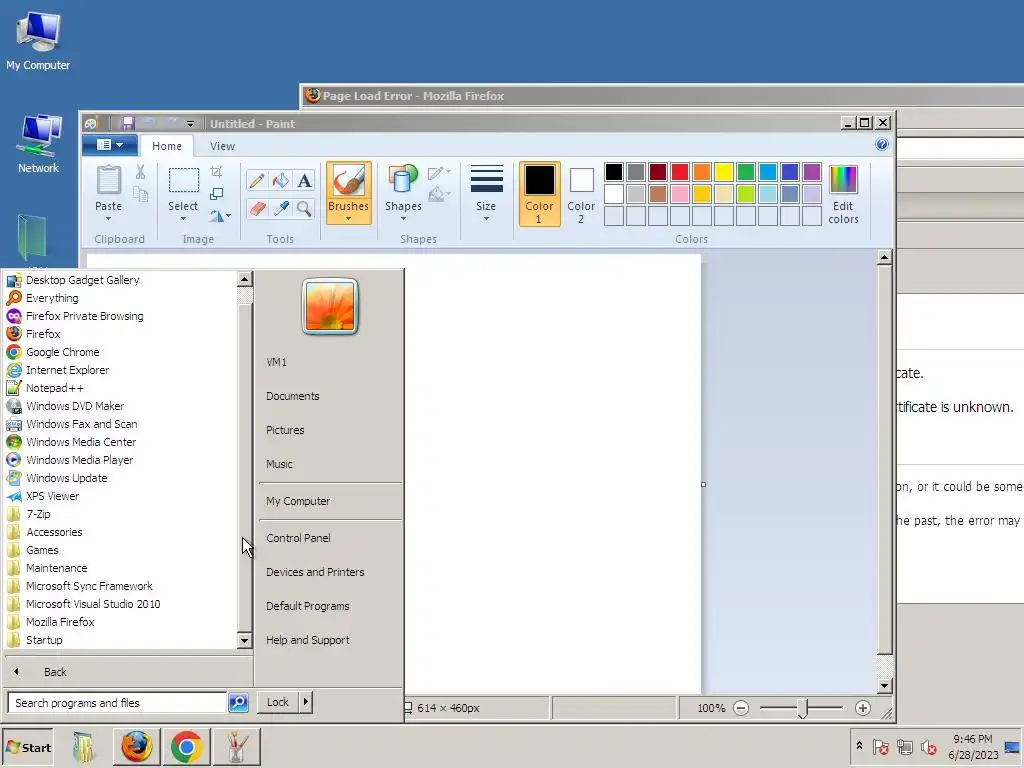Open Windows Media Player from Start menu
This screenshot has width=1024, height=768.
pos(80,460)
